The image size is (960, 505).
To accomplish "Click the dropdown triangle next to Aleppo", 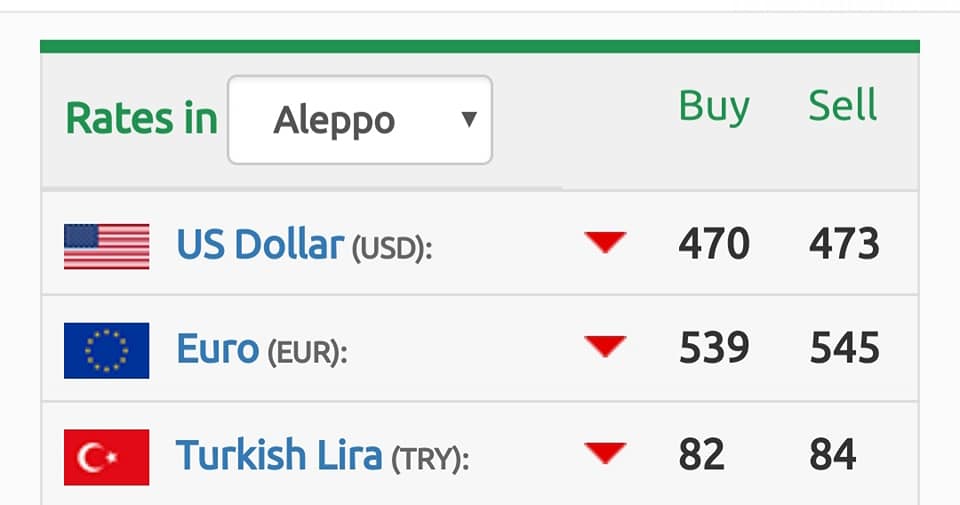I will [469, 119].
